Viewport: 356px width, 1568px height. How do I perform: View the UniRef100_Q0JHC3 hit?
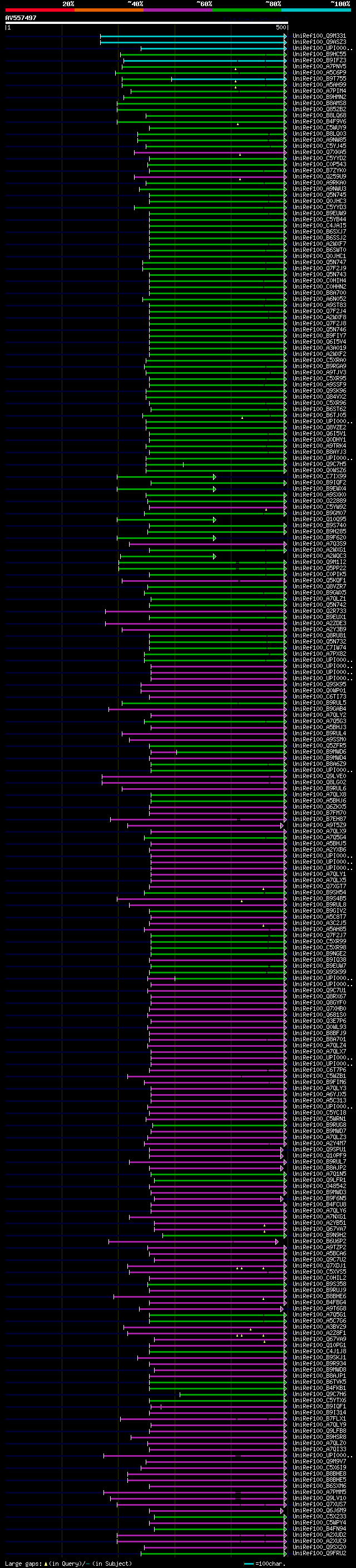click(x=319, y=201)
